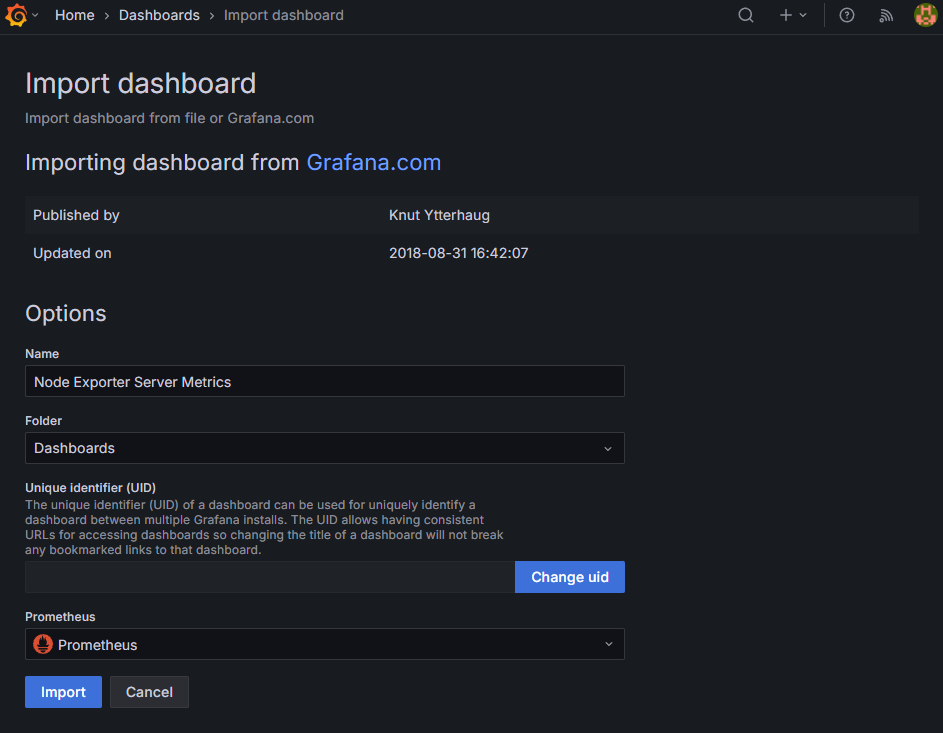Go to Home breadcrumb

pyautogui.click(x=75, y=15)
